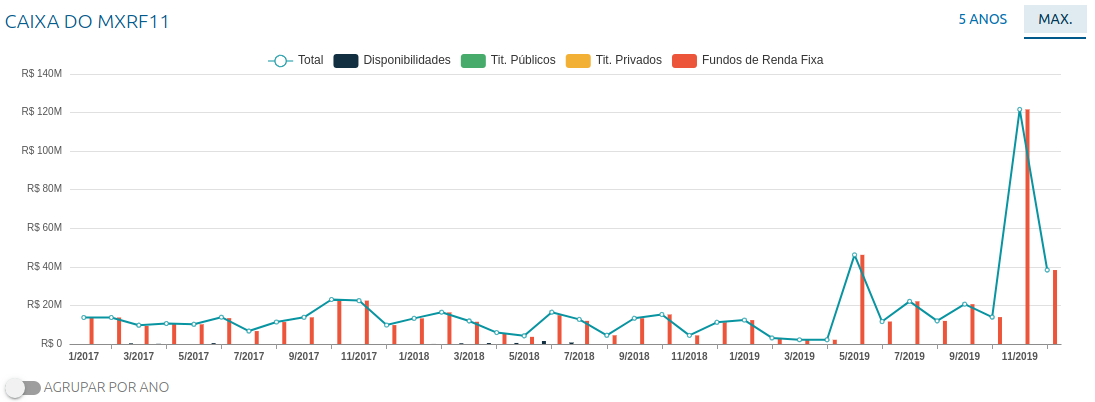Toggle Disponibilidades legend entry
The width and height of the screenshot is (1095, 402).
(x=392, y=60)
